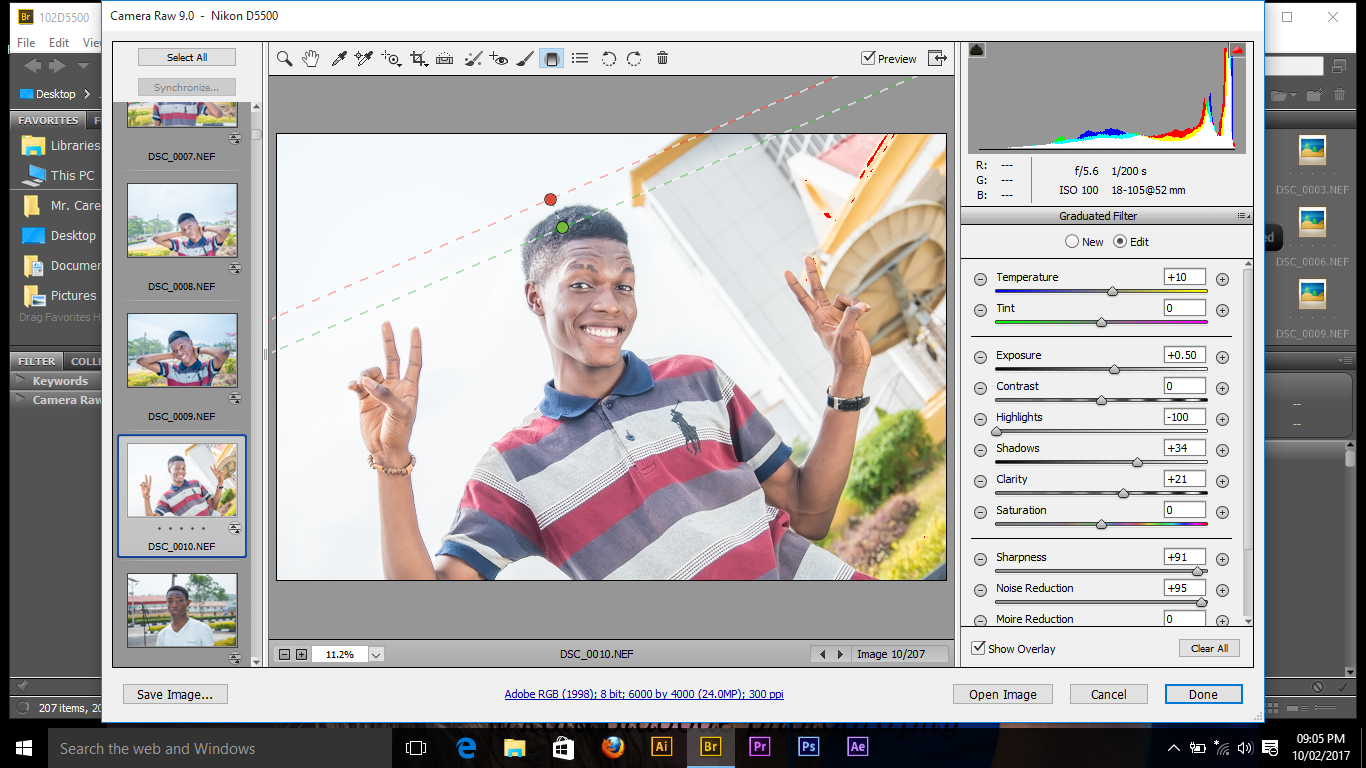Click minus icon beside Highlights
Screen dimensions: 1366x768
(980, 420)
